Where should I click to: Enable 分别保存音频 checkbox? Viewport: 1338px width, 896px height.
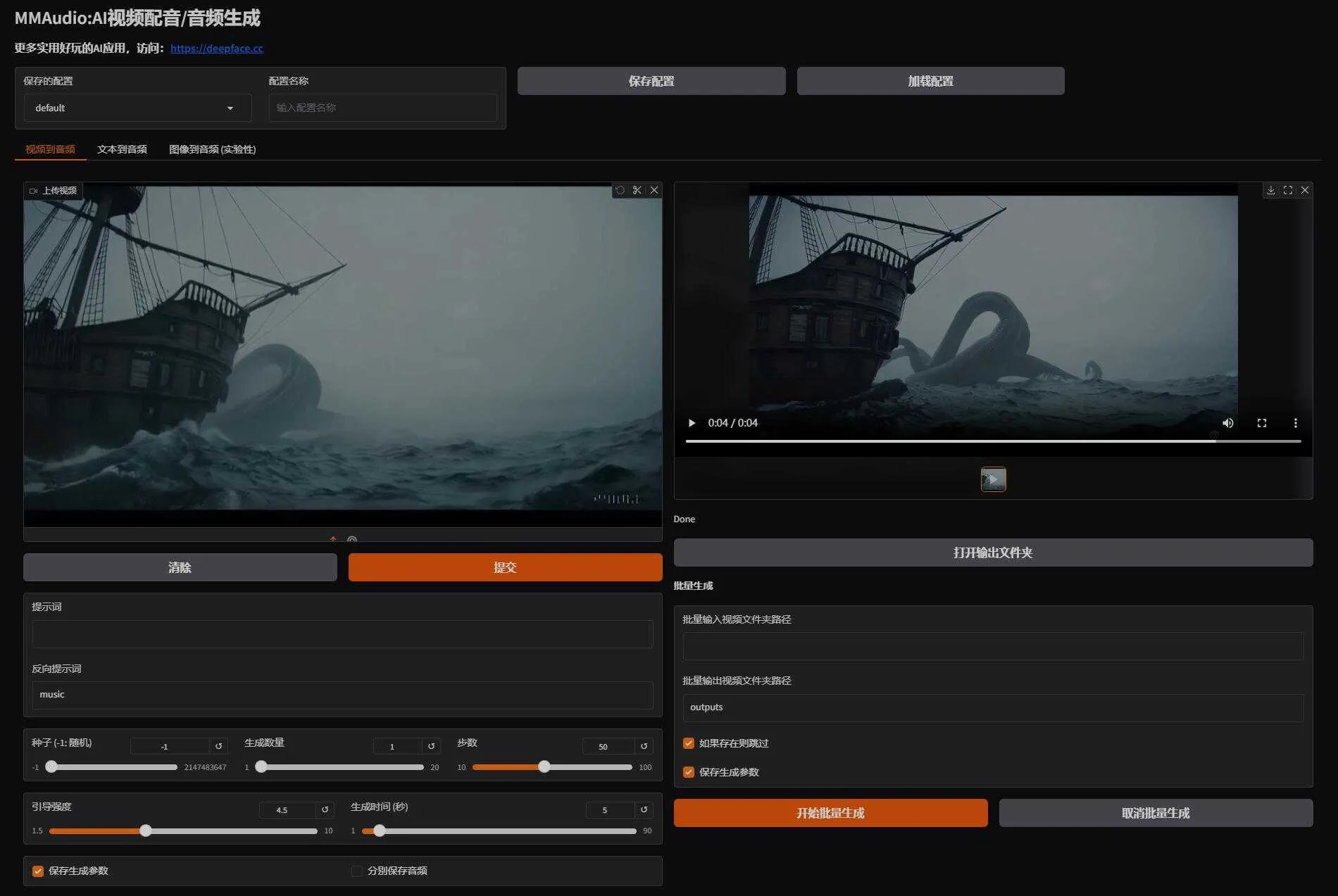click(x=357, y=871)
